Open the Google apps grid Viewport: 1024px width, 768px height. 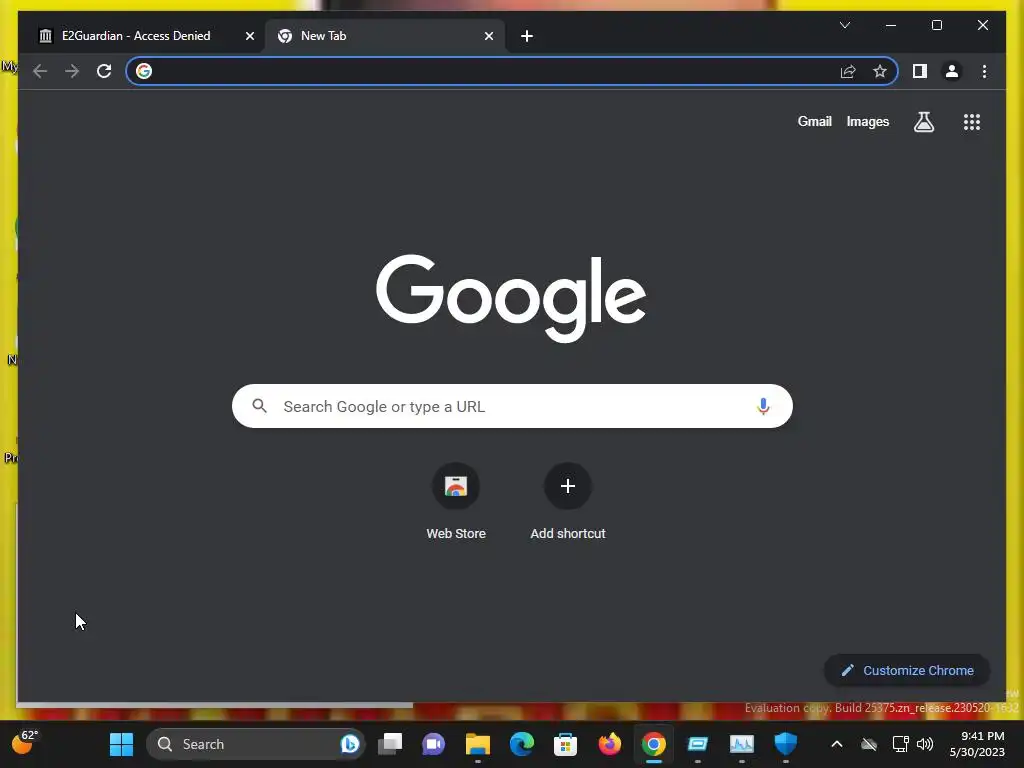point(972,122)
